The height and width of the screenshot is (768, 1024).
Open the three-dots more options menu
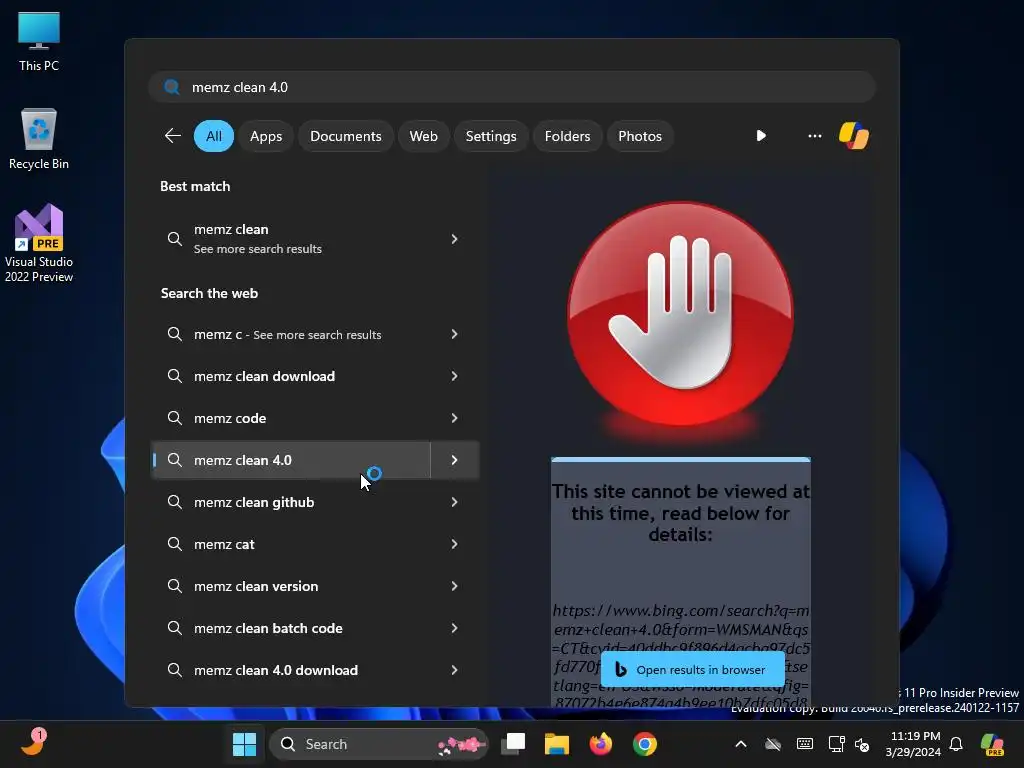814,136
